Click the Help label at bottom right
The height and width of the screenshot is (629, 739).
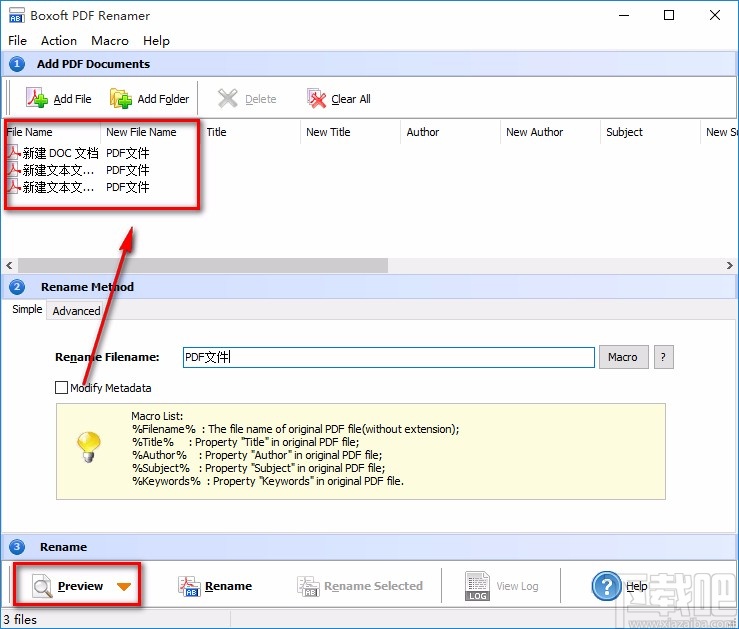pyautogui.click(x=636, y=586)
